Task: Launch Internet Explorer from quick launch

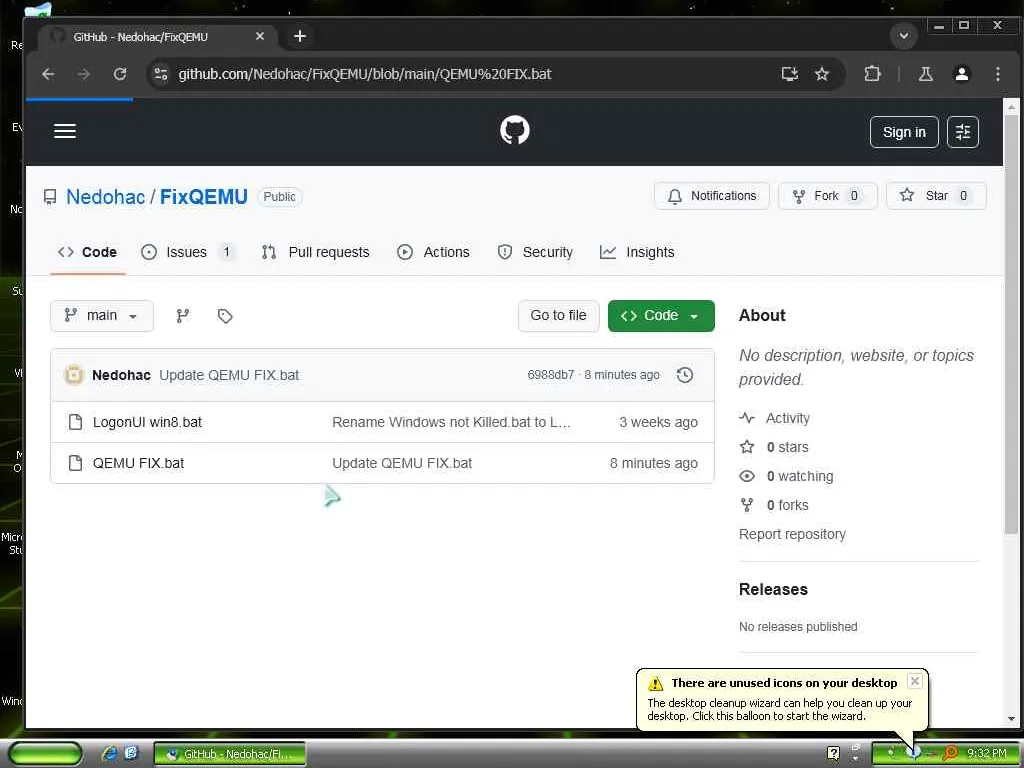Action: 108,754
